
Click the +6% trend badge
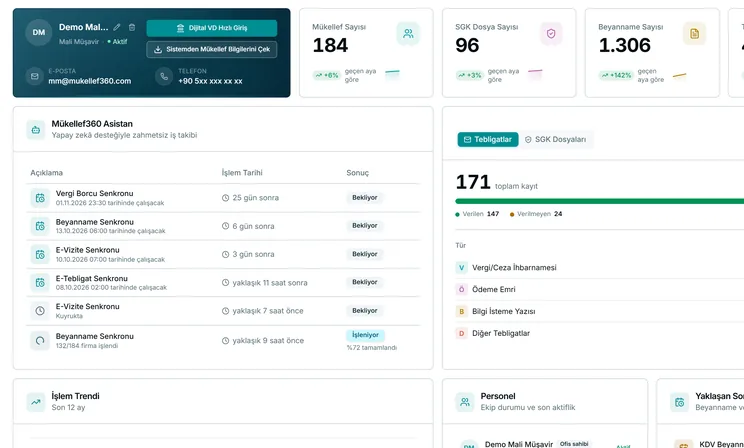coord(326,75)
